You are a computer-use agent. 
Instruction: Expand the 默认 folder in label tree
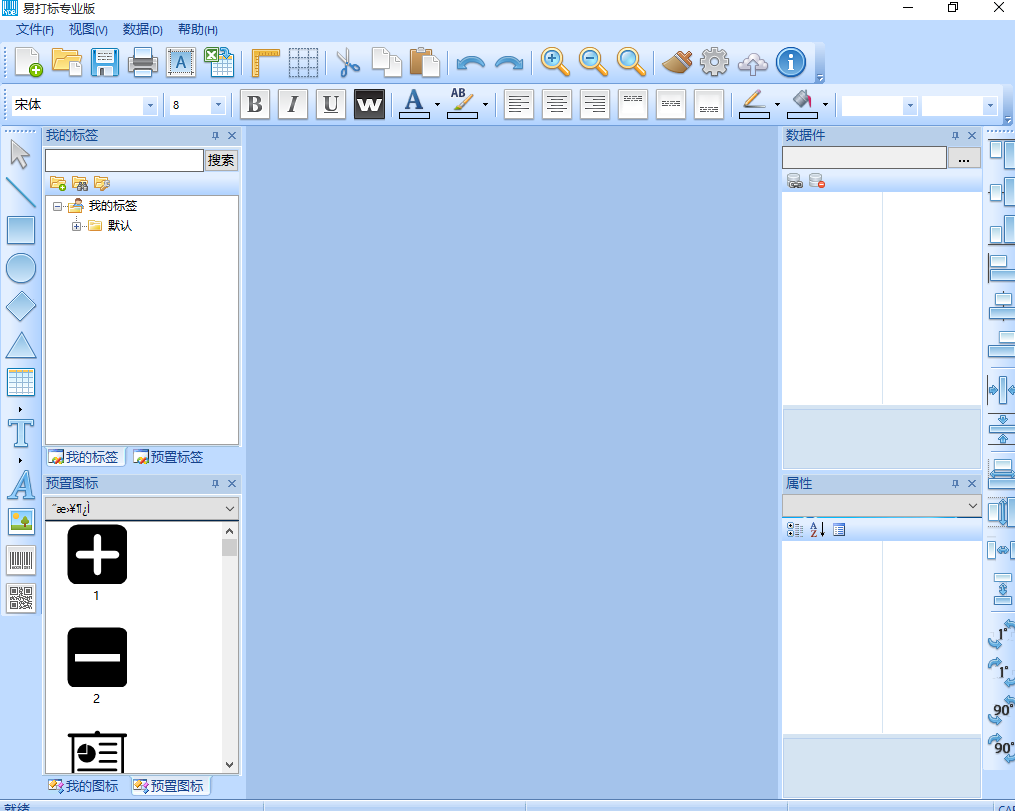[77, 226]
